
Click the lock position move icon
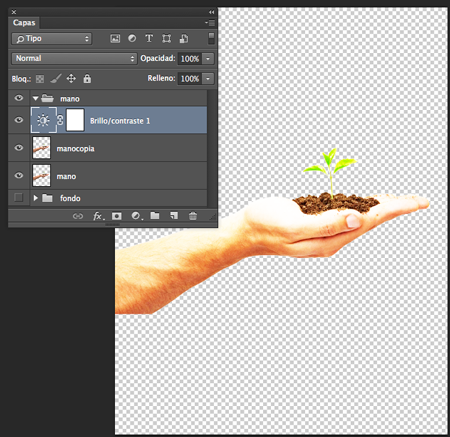click(x=71, y=79)
